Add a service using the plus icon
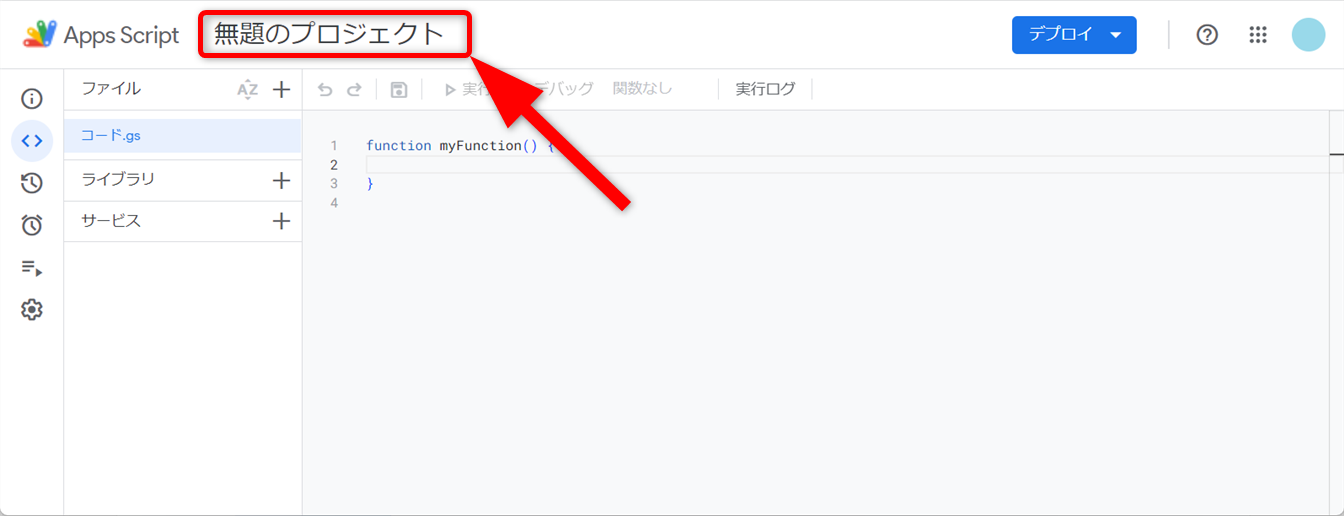 coord(282,222)
